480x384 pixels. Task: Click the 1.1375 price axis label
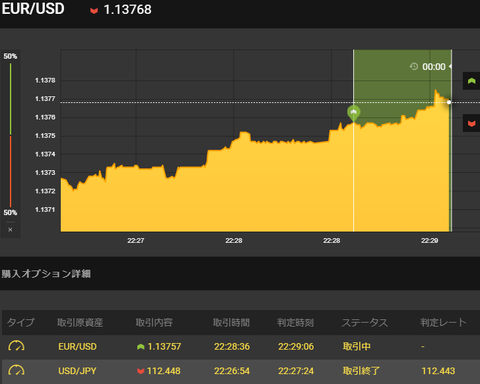click(45, 136)
